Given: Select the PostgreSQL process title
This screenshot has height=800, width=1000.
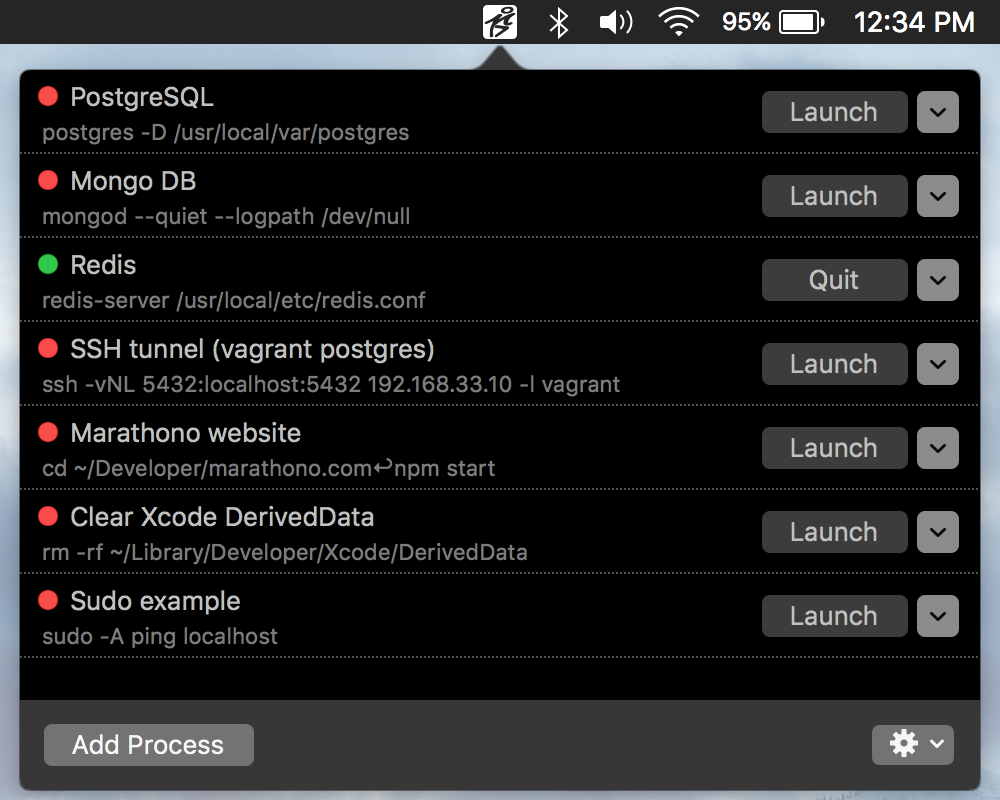Looking at the screenshot, I should [142, 97].
